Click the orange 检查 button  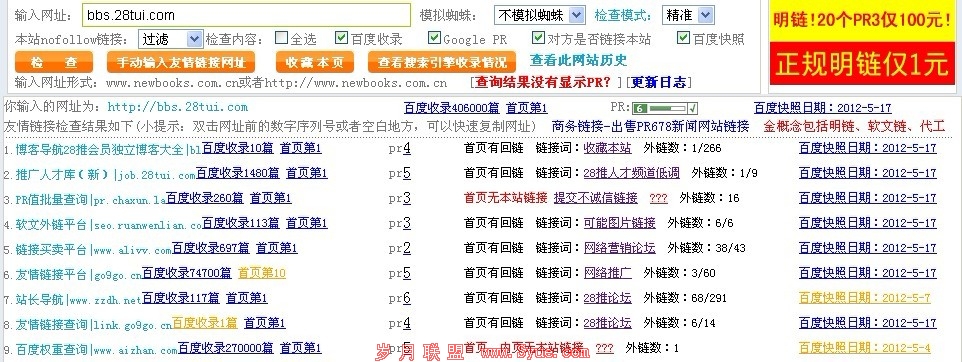(x=54, y=62)
